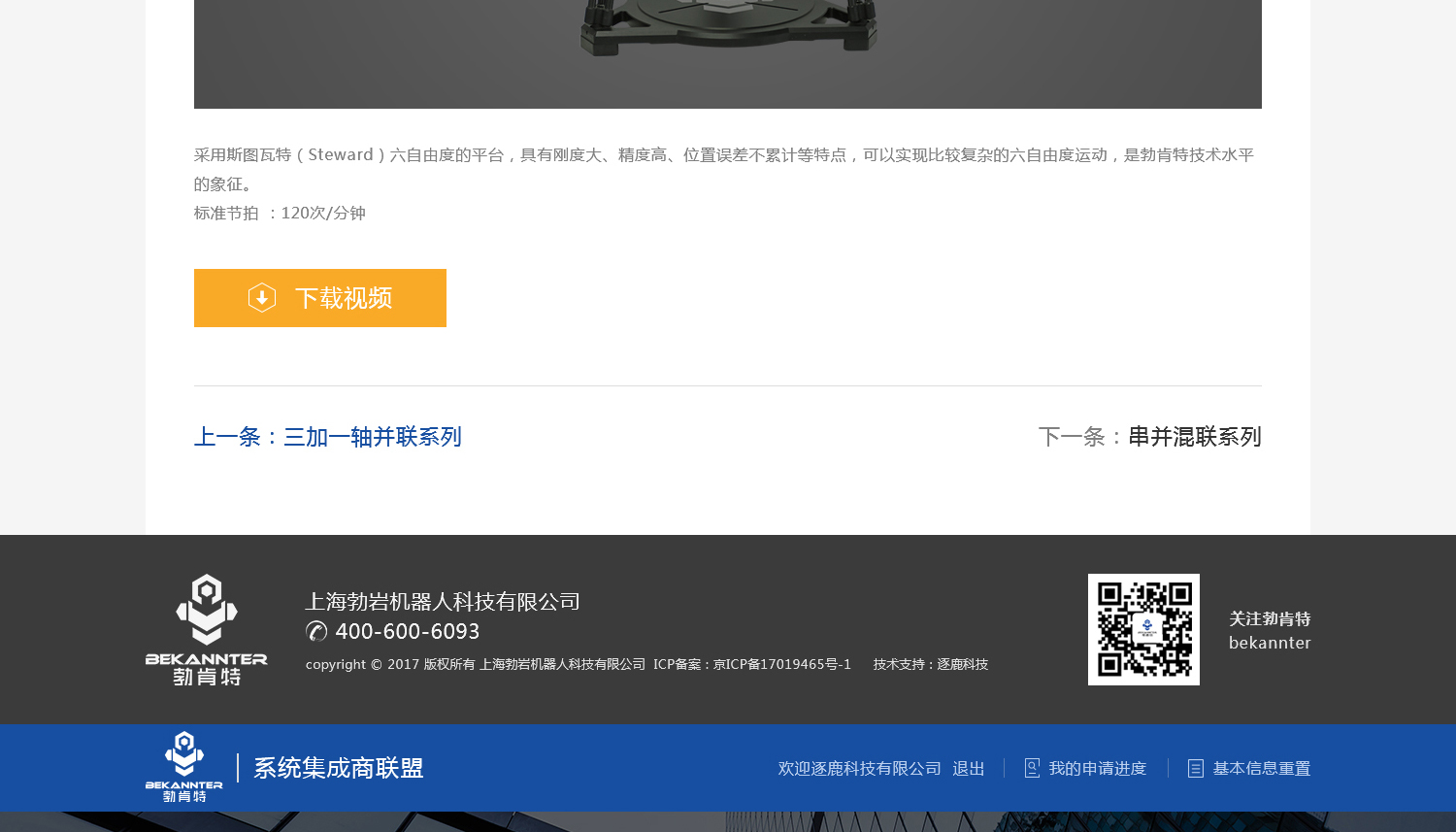This screenshot has width=1456, height=832.
Task: Open previous item 三加一轴并联系列
Action: [328, 437]
